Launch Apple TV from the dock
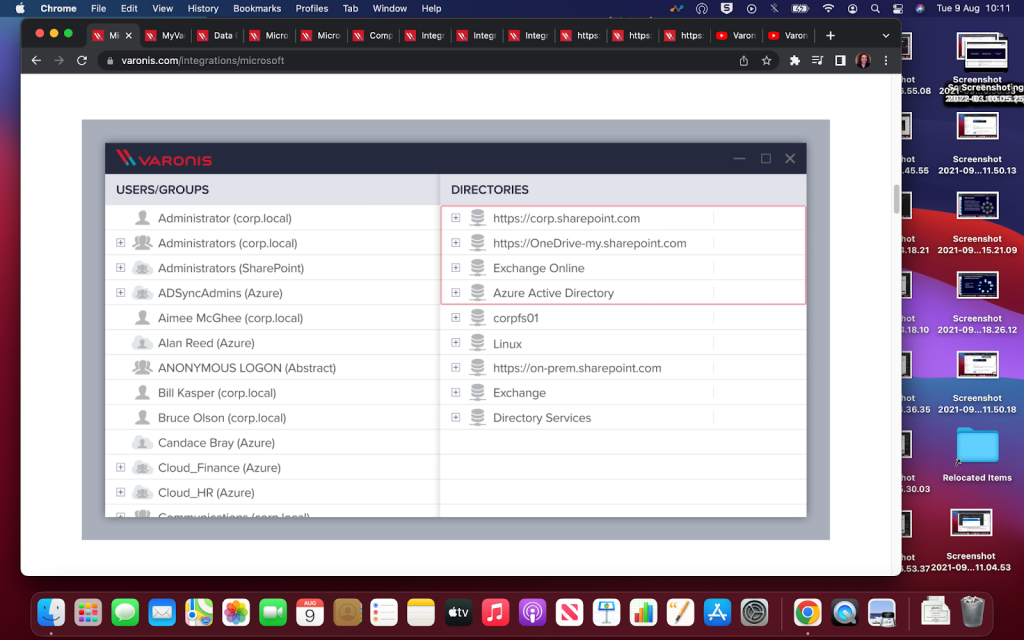Image resolution: width=1024 pixels, height=640 pixels. 458,613
